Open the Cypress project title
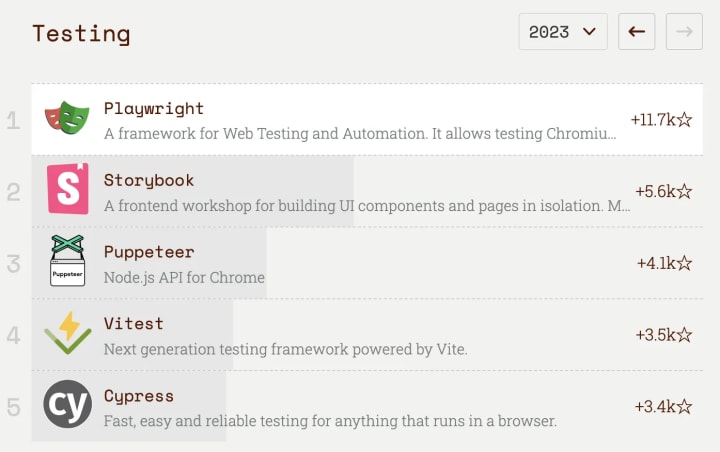Screen dimensions: 720x452 [x=139, y=396]
